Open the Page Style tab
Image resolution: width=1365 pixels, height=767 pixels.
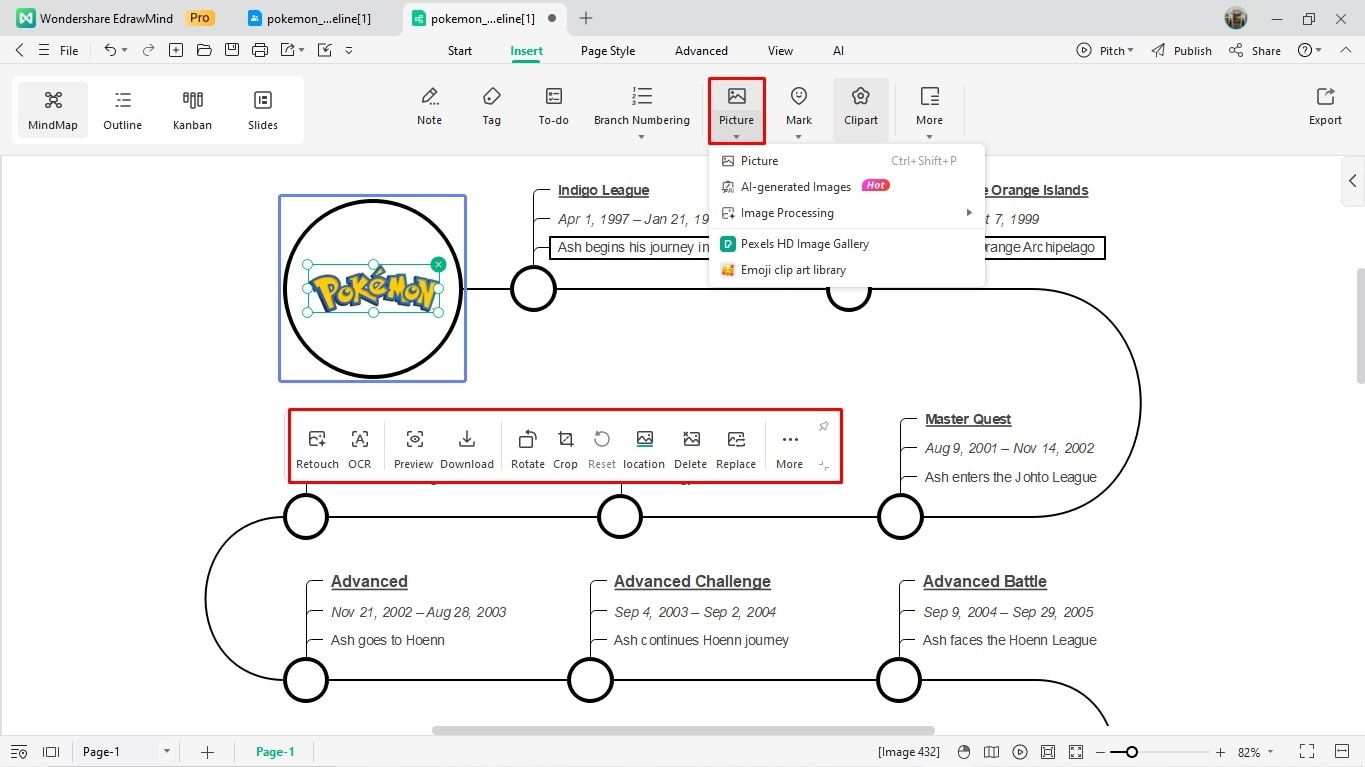[608, 51]
